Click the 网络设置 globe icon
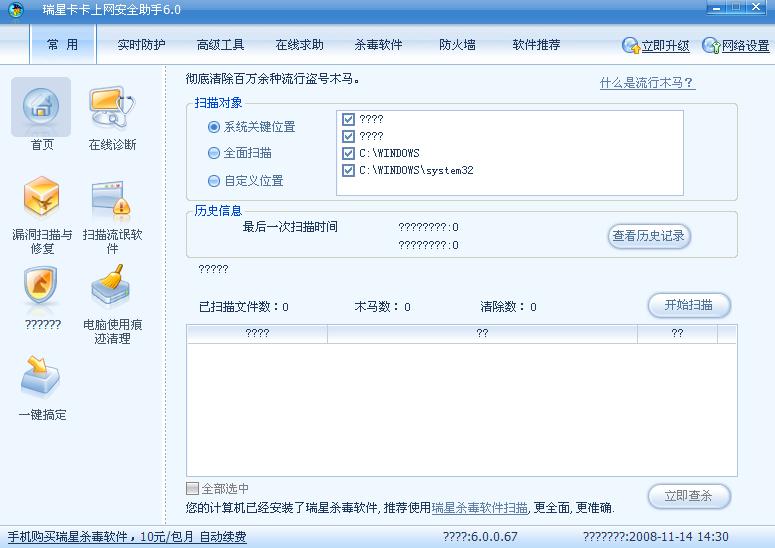This screenshot has width=775, height=548. (711, 45)
